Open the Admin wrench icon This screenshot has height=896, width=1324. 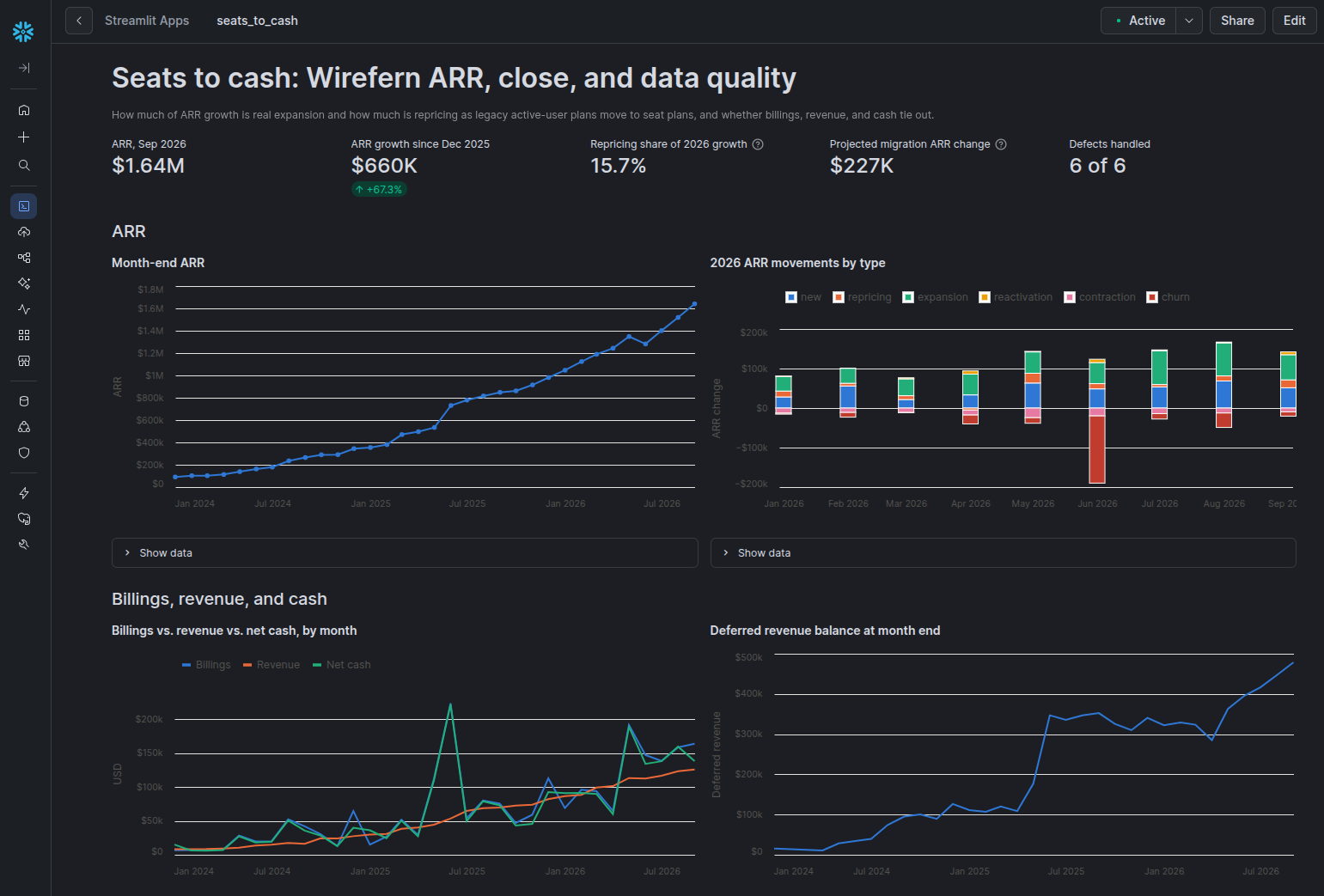pyautogui.click(x=24, y=545)
